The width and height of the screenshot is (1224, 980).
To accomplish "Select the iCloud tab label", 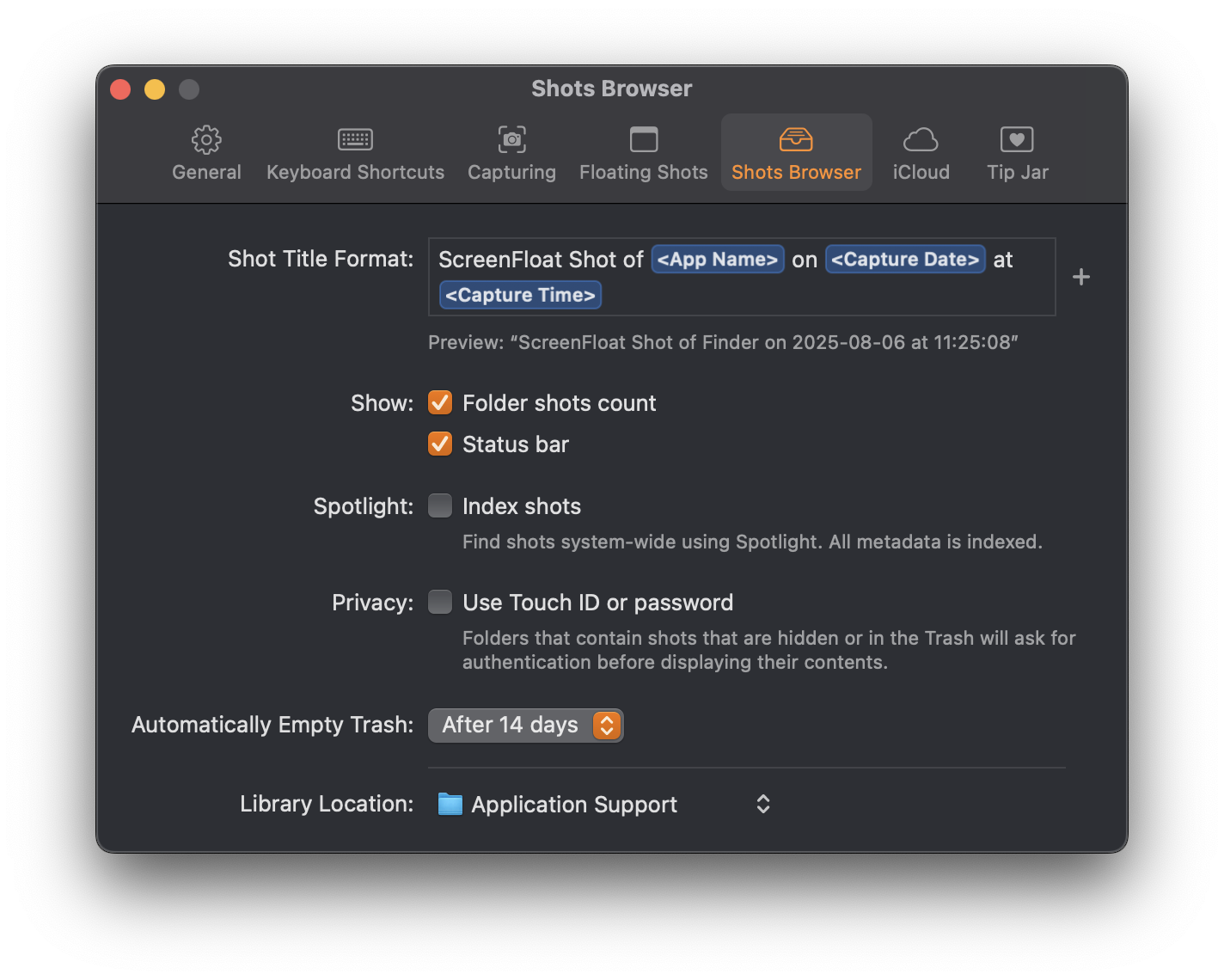I will (921, 172).
